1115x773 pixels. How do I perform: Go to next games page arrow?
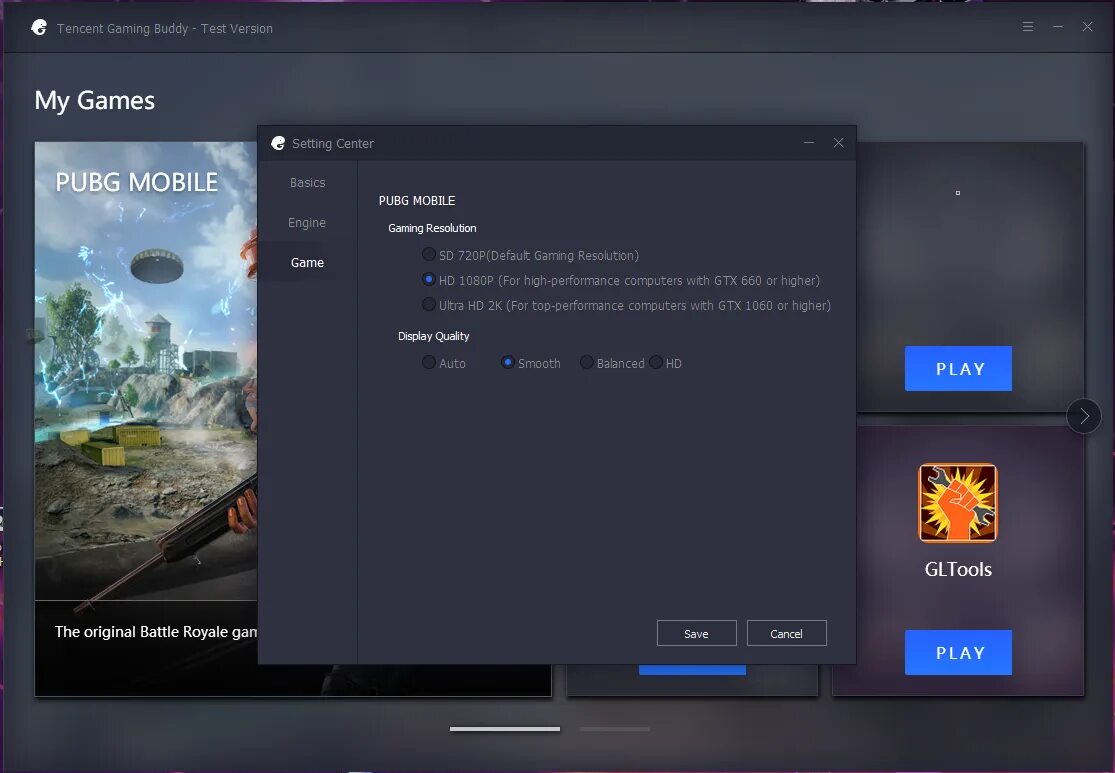[1084, 416]
